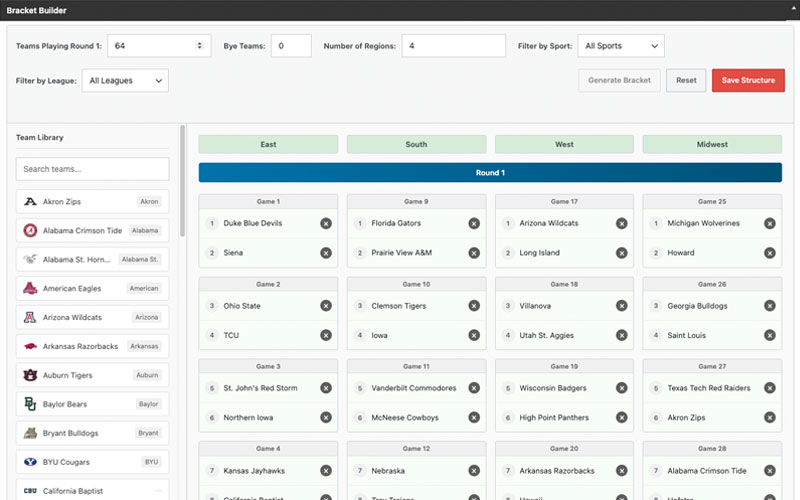Click the Generate Bracket button
Screen dimensions: 800x500
(x=619, y=81)
